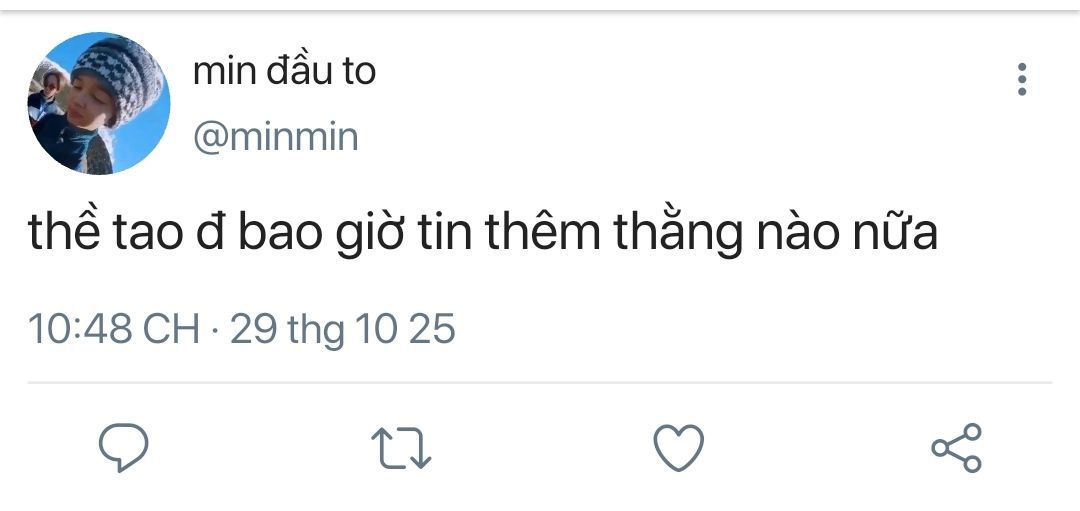Retweet the post using the arrows icon
Viewport: 1080px width, 511px height.
point(401,447)
